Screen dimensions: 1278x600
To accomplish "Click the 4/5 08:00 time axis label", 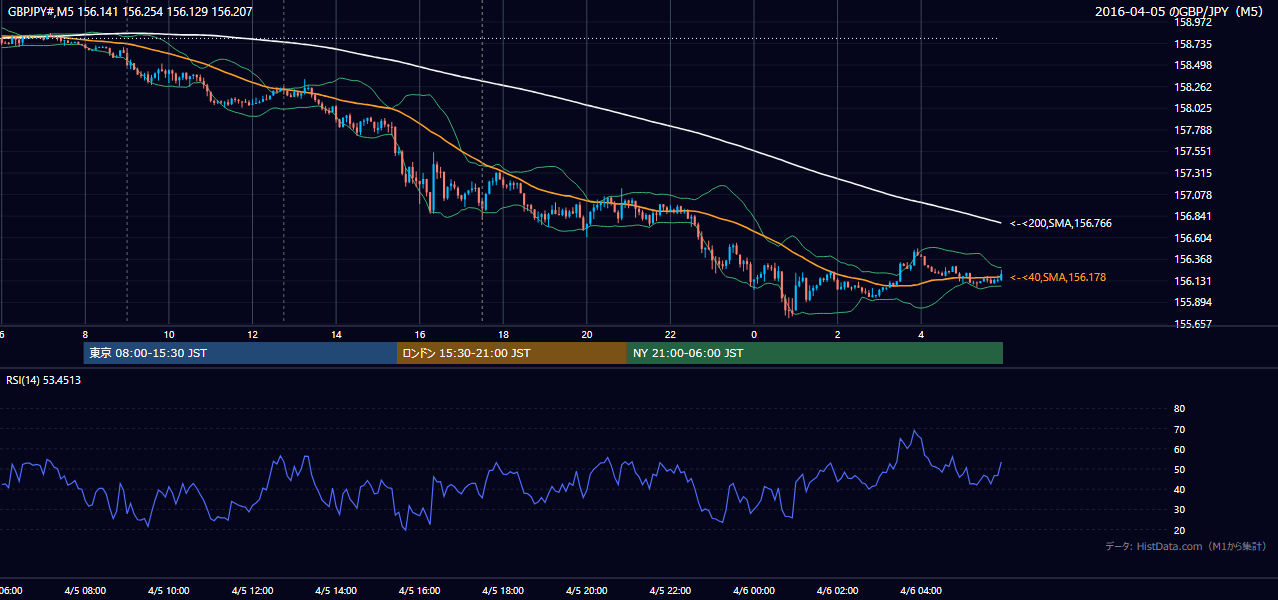I will click(x=85, y=591).
